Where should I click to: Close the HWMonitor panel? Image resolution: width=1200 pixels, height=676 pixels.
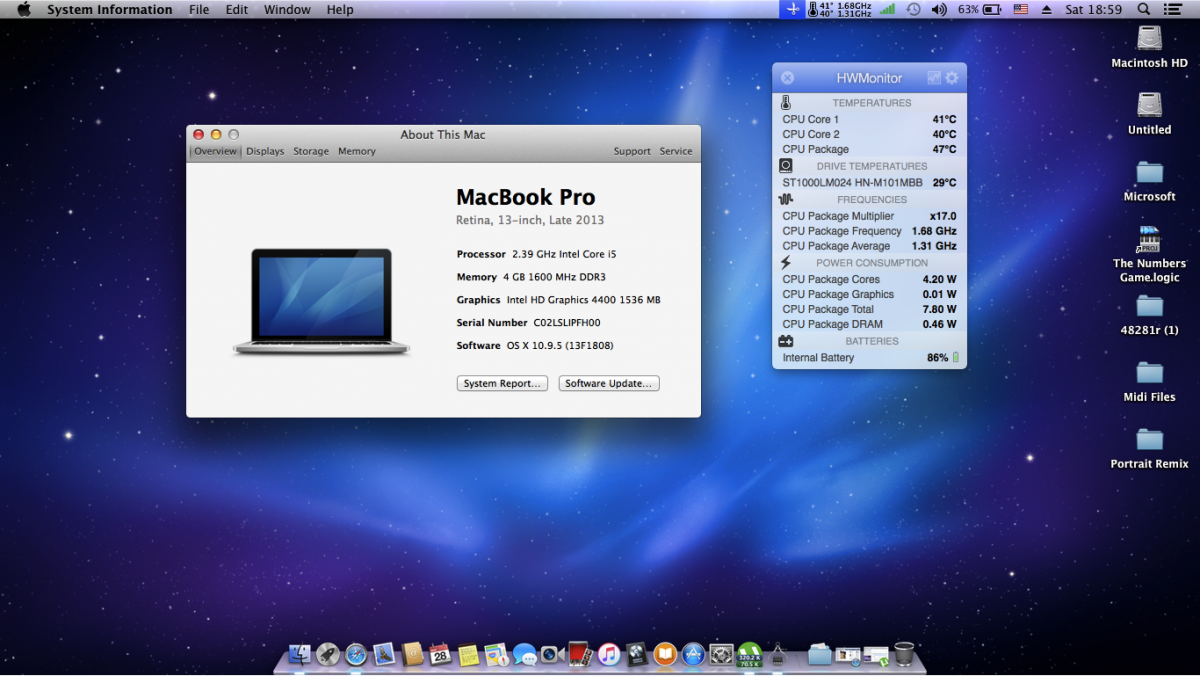[788, 78]
